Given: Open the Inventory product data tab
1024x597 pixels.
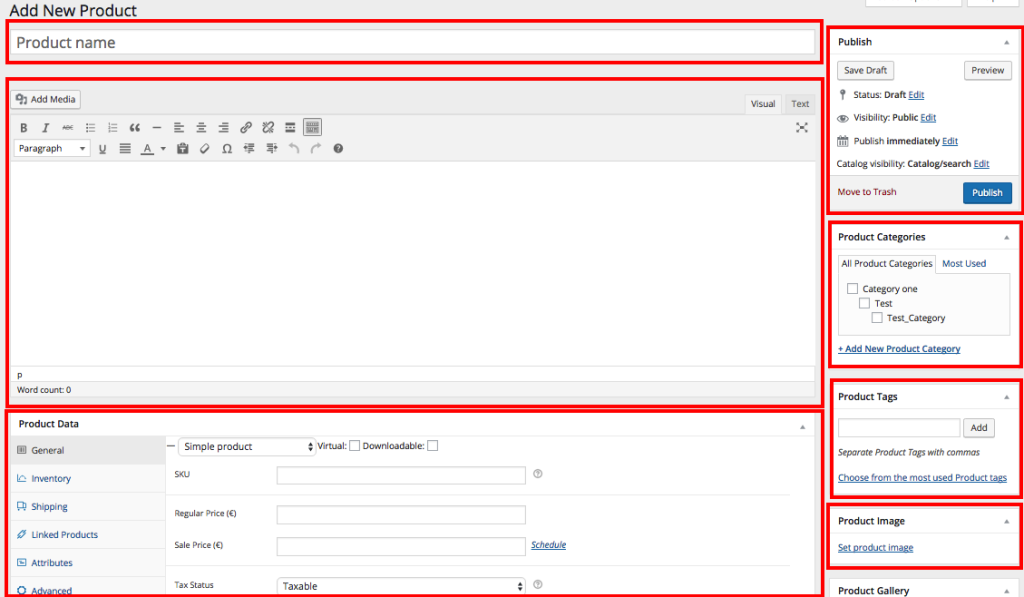Looking at the screenshot, I should point(51,479).
